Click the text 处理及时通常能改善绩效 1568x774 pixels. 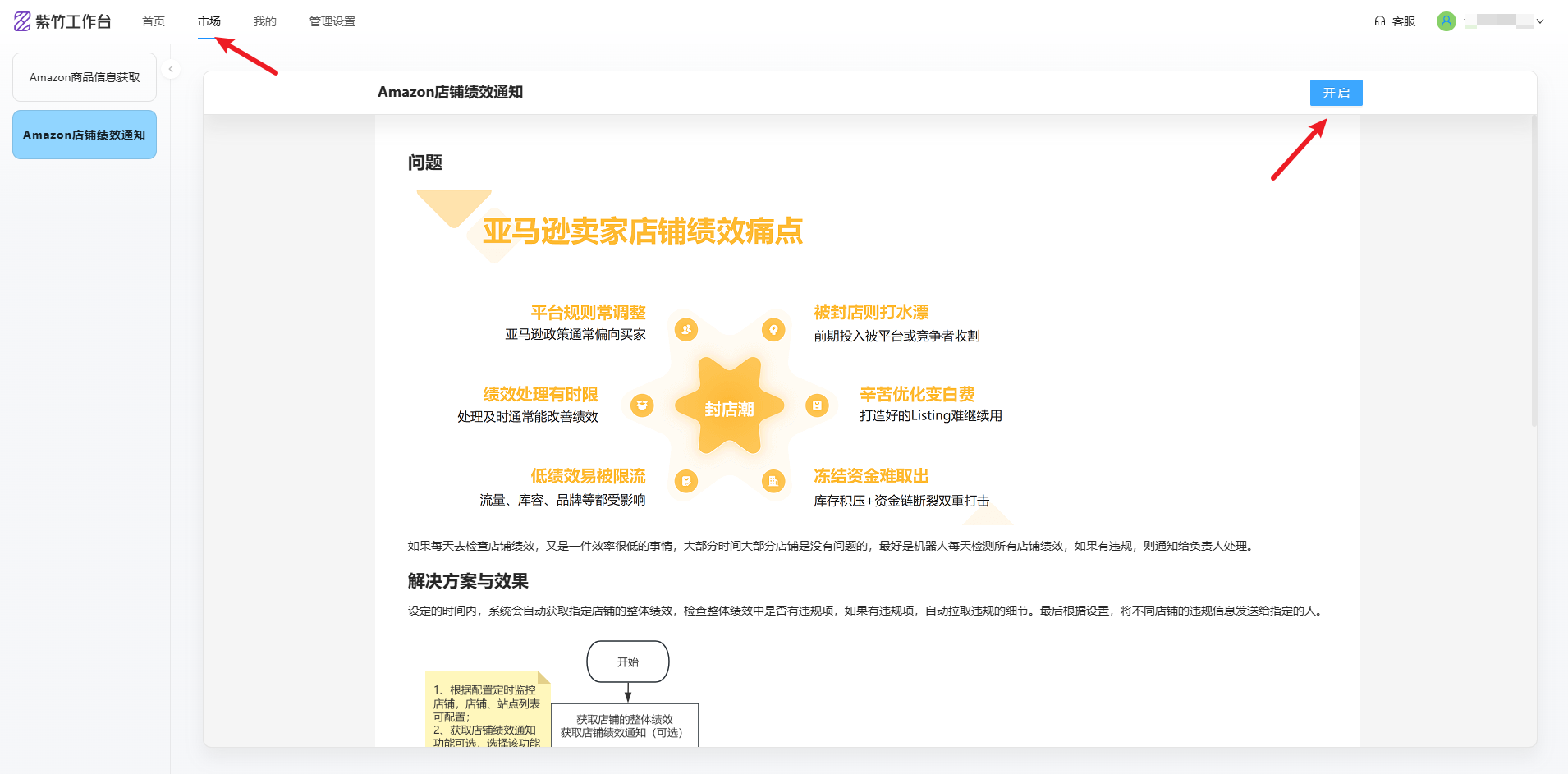[x=528, y=417]
